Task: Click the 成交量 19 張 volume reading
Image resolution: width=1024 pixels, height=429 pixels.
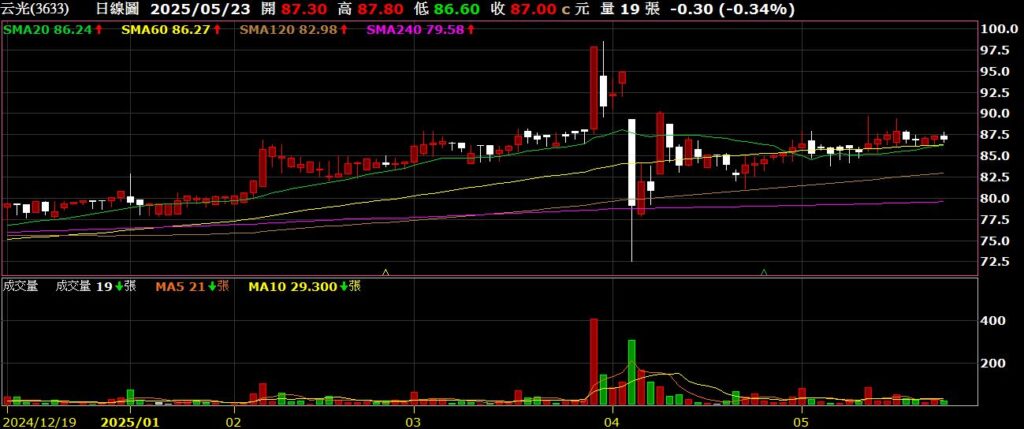Action: coord(96,285)
